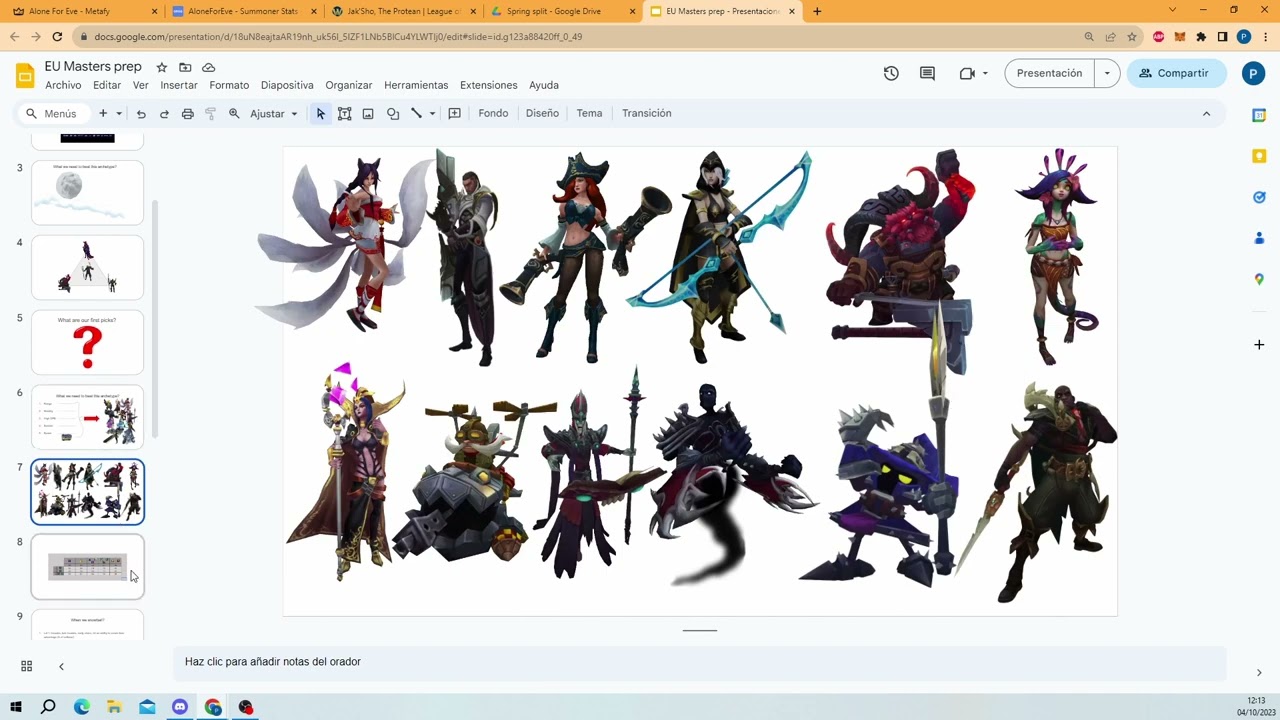This screenshot has height=720, width=1280.
Task: Select the cursor selection tool
Action: click(321, 114)
